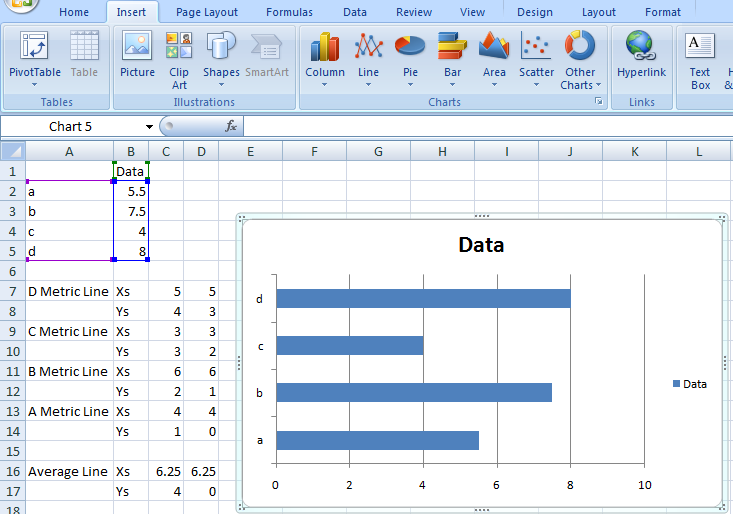733x514 pixels.
Task: Open the Clip Art tool
Action: (x=179, y=58)
